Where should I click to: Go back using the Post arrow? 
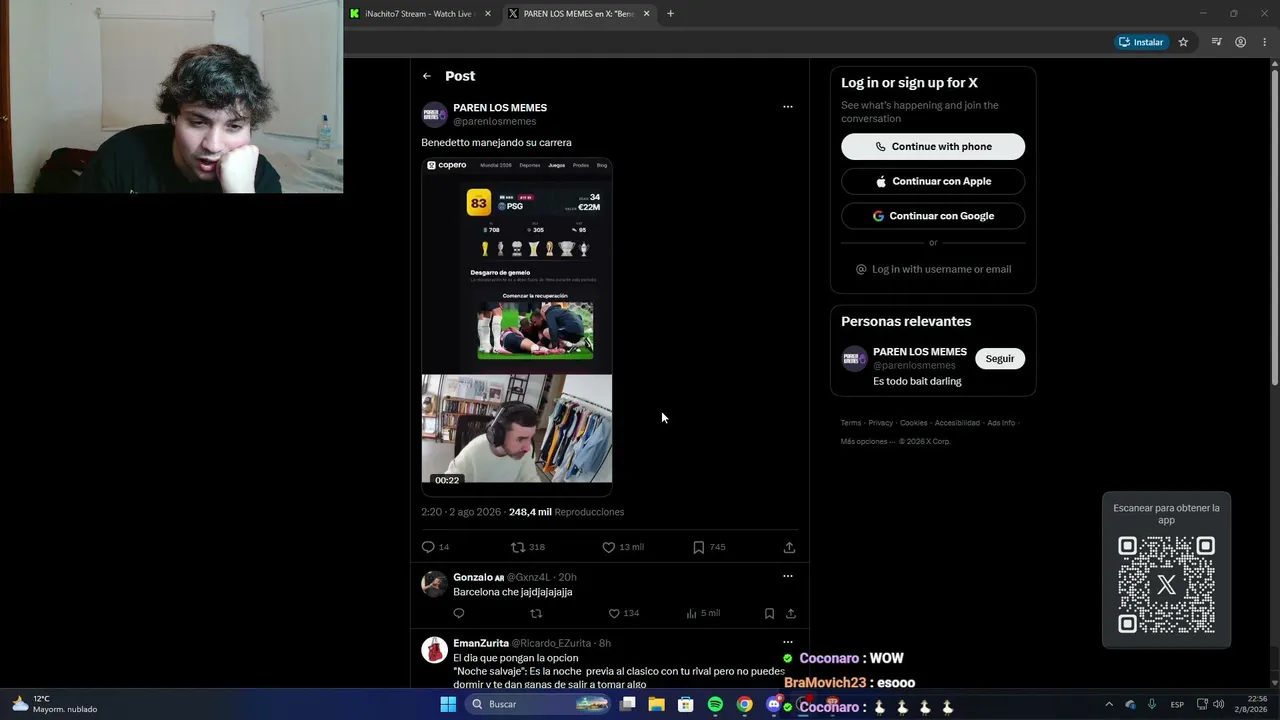(427, 76)
